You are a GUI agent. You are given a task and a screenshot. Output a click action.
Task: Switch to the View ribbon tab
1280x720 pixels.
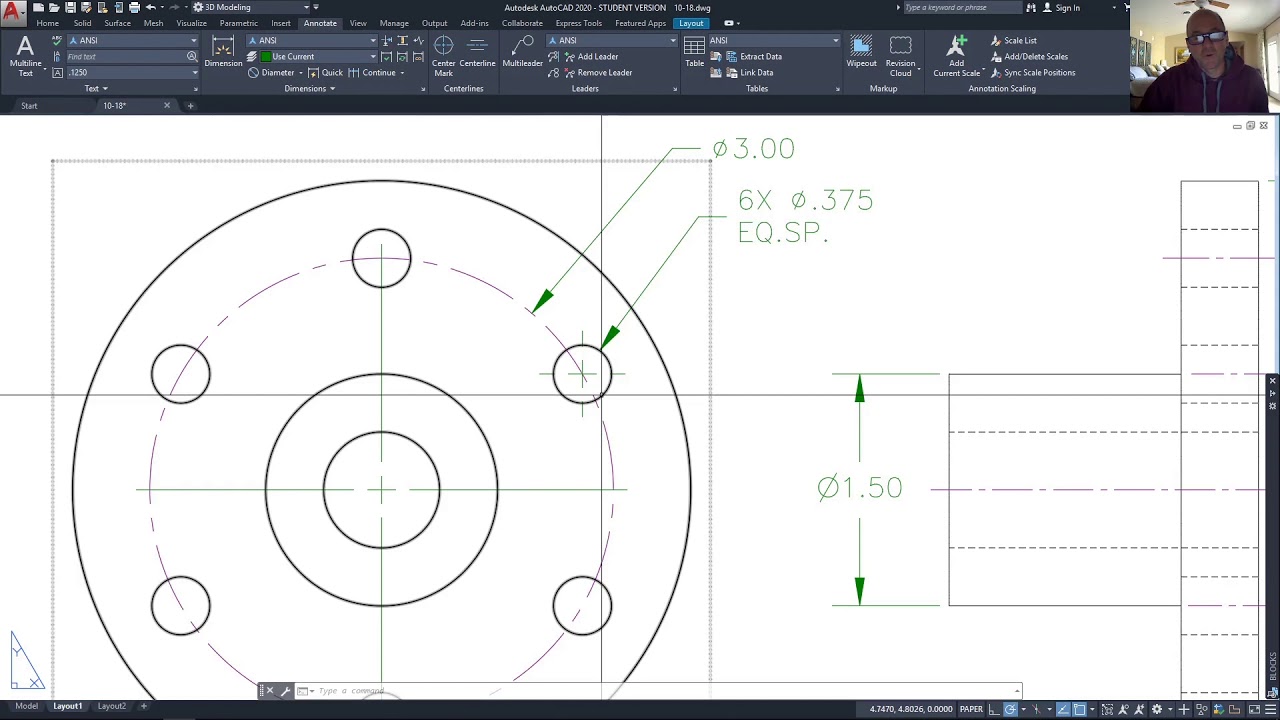[357, 23]
